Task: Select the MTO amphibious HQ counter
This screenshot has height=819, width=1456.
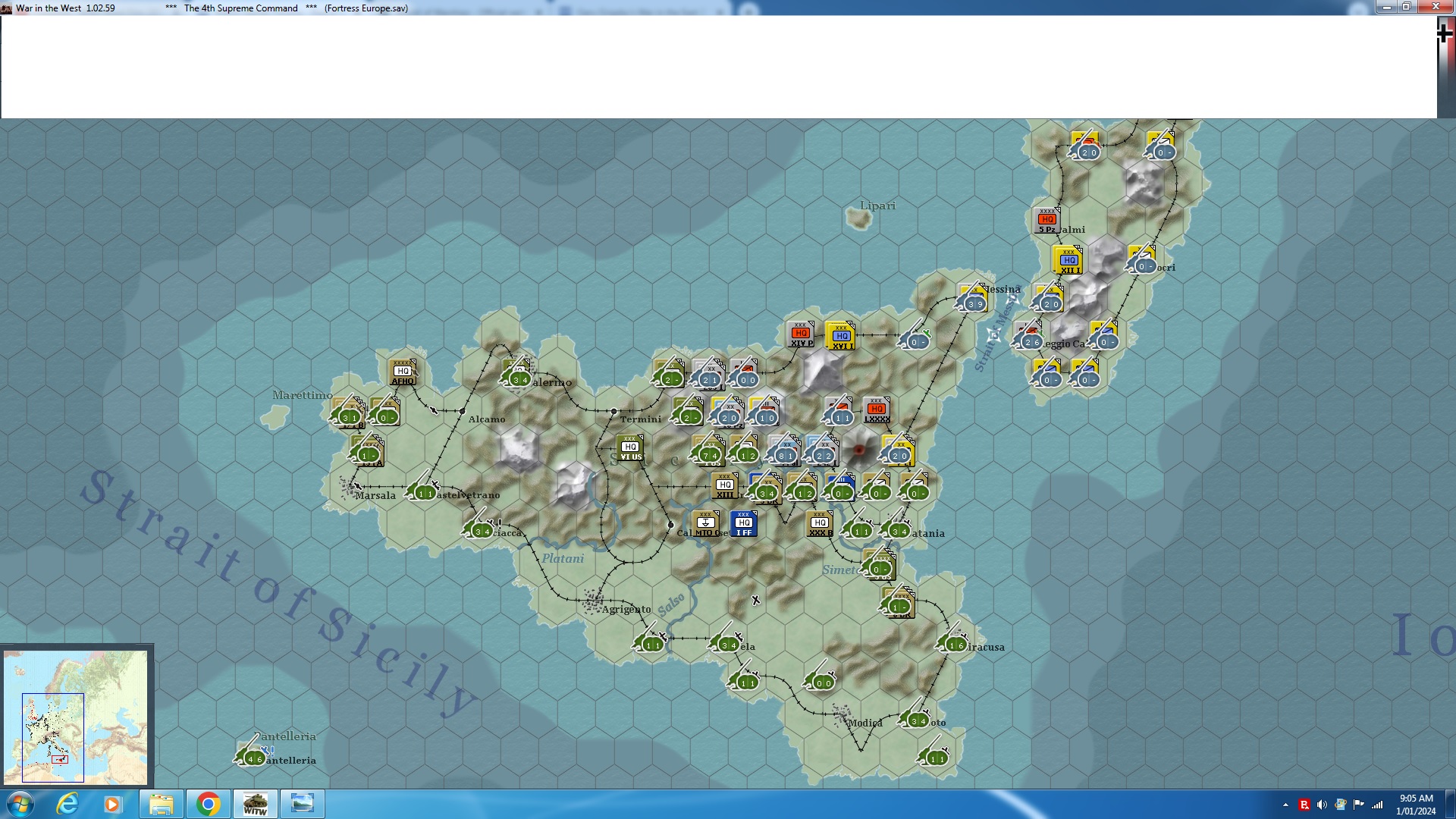Action: click(705, 523)
